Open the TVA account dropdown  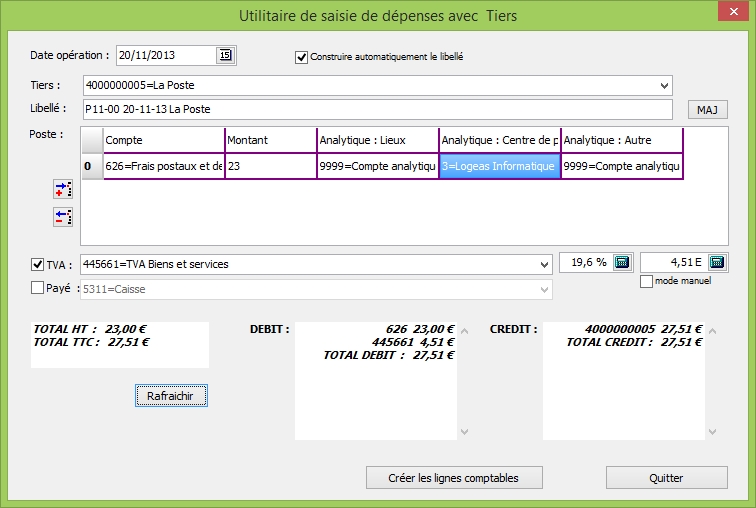(544, 264)
